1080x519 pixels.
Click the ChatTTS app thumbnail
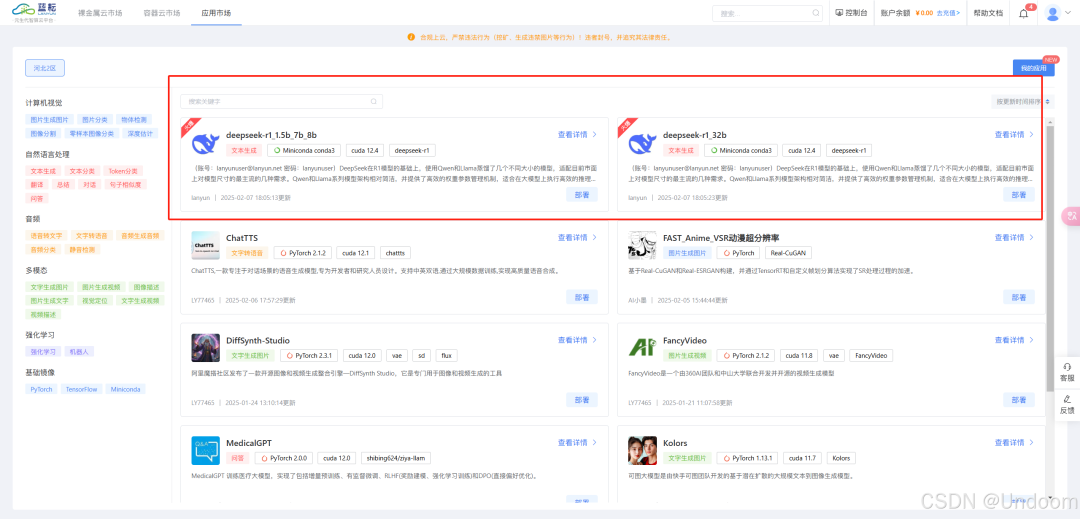coord(205,244)
